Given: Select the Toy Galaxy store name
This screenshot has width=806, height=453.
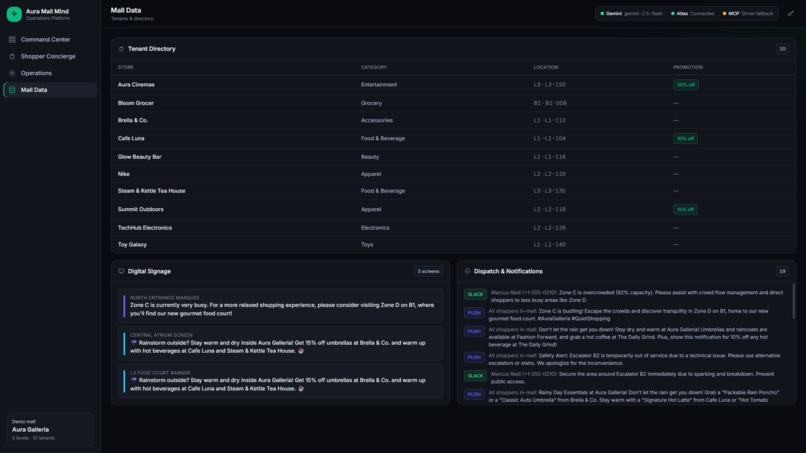Looking at the screenshot, I should (x=132, y=245).
